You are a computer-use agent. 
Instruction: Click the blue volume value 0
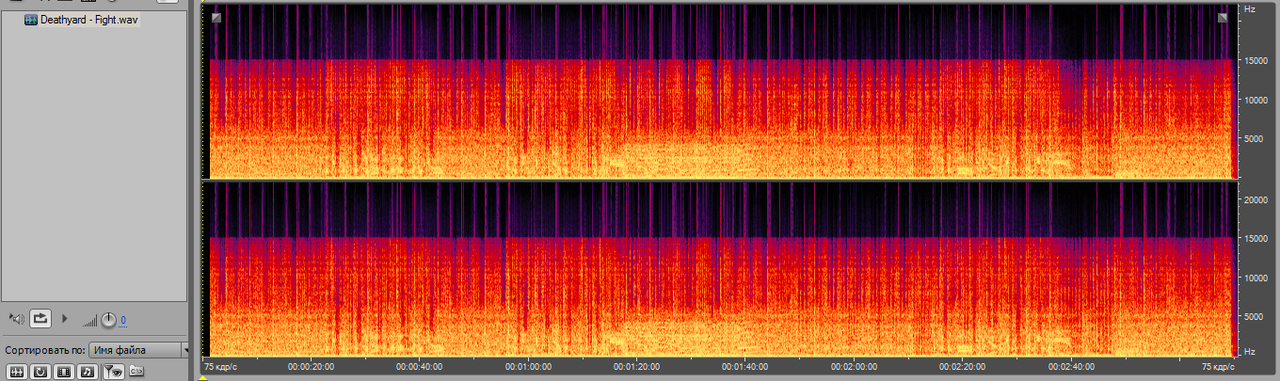click(x=123, y=320)
